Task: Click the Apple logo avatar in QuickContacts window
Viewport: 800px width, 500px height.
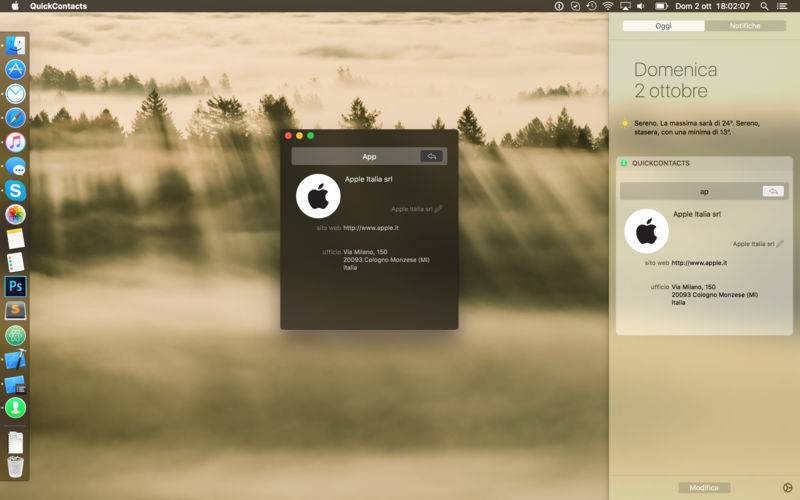Action: point(318,196)
